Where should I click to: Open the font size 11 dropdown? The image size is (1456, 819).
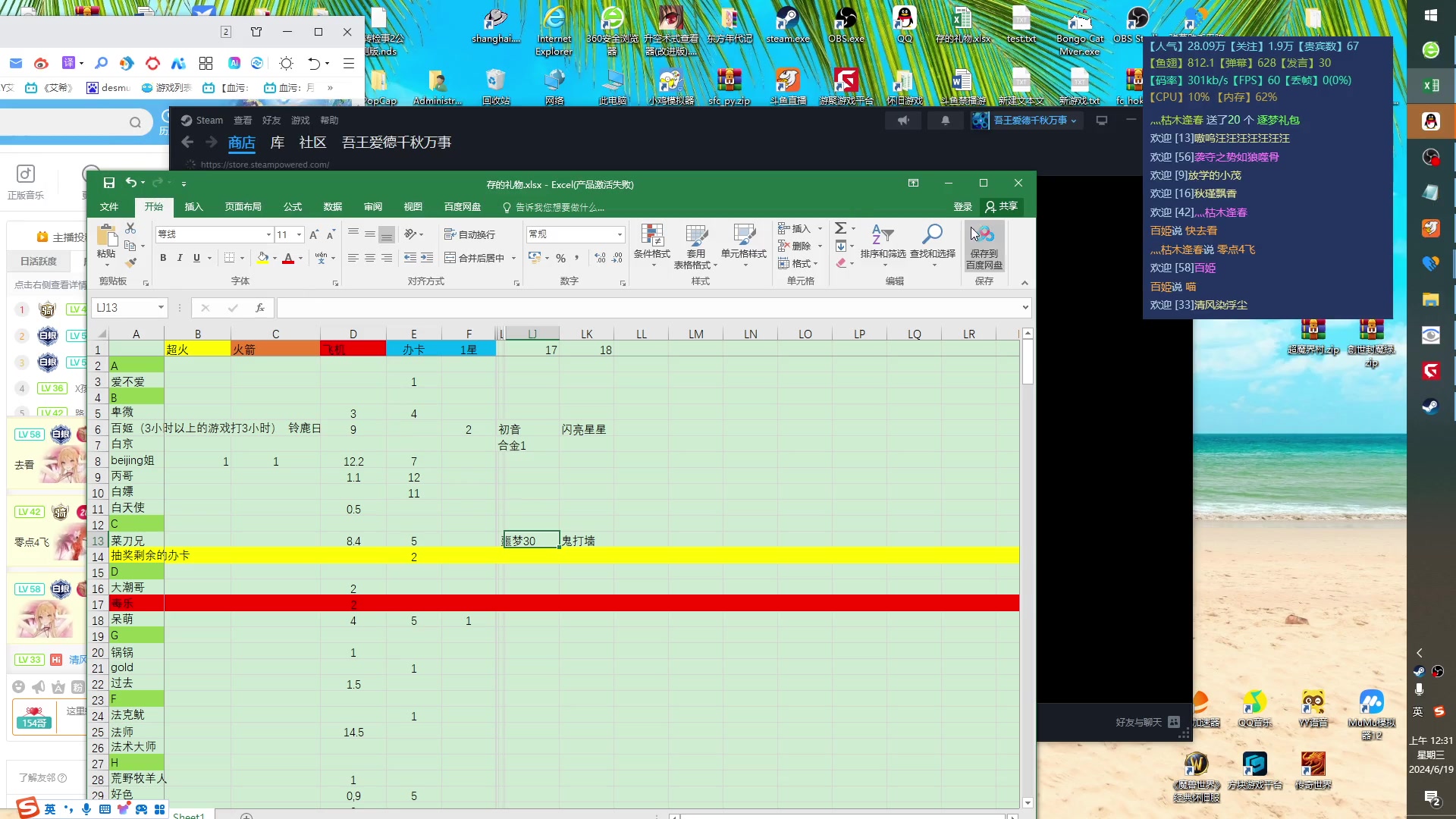pyautogui.click(x=300, y=235)
